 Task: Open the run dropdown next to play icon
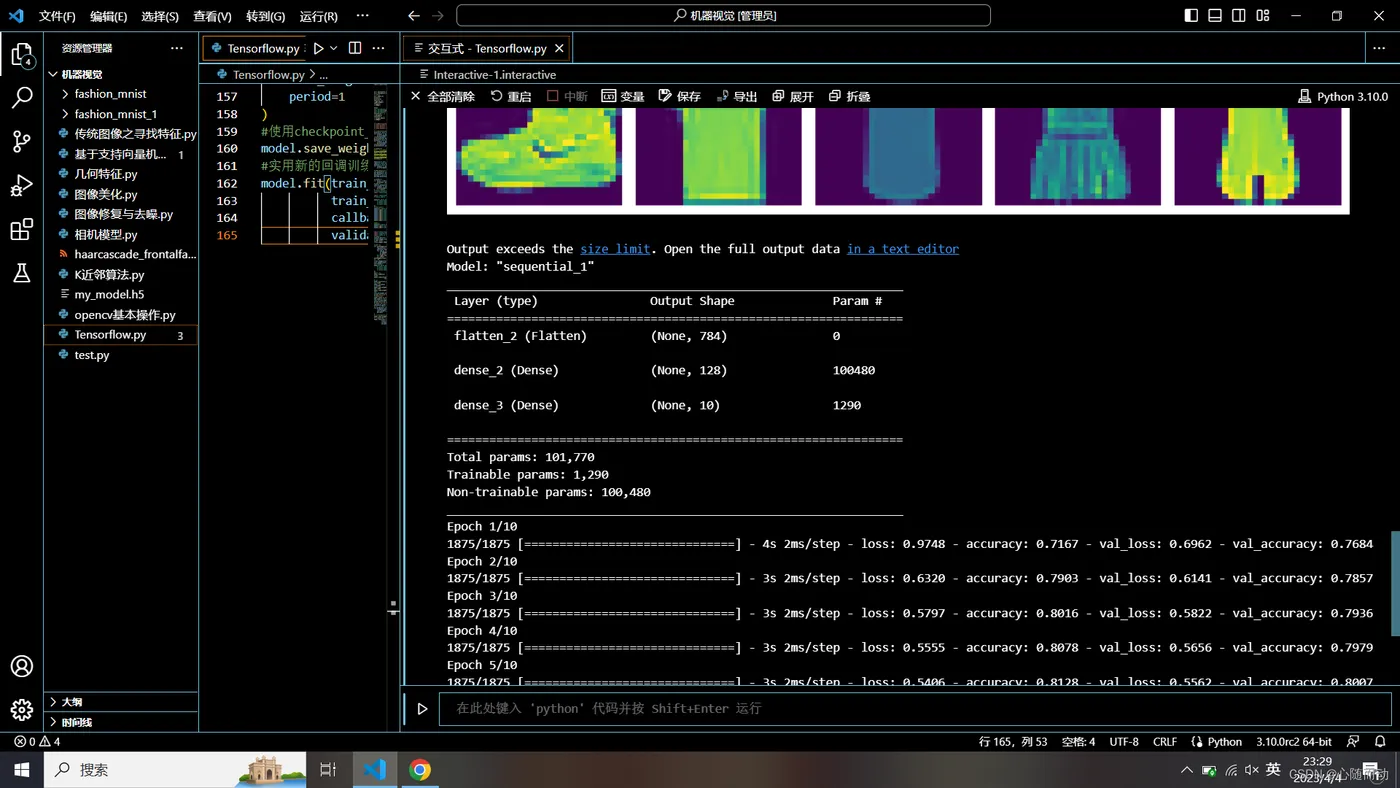click(x=334, y=48)
